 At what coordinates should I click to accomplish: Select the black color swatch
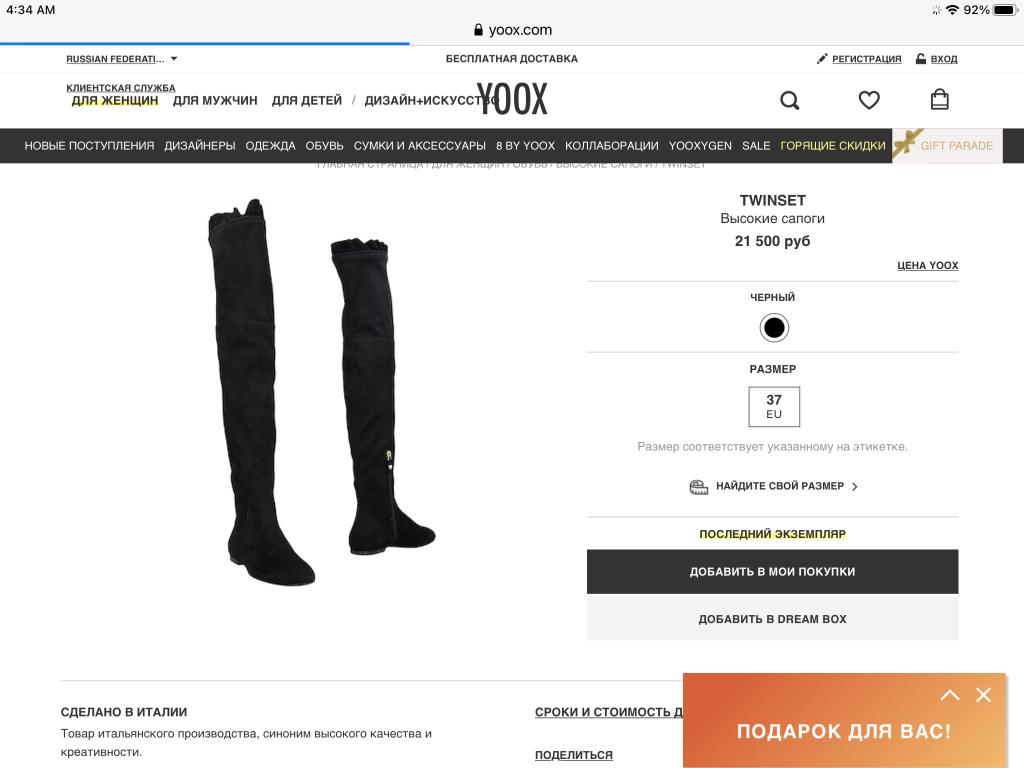(774, 328)
